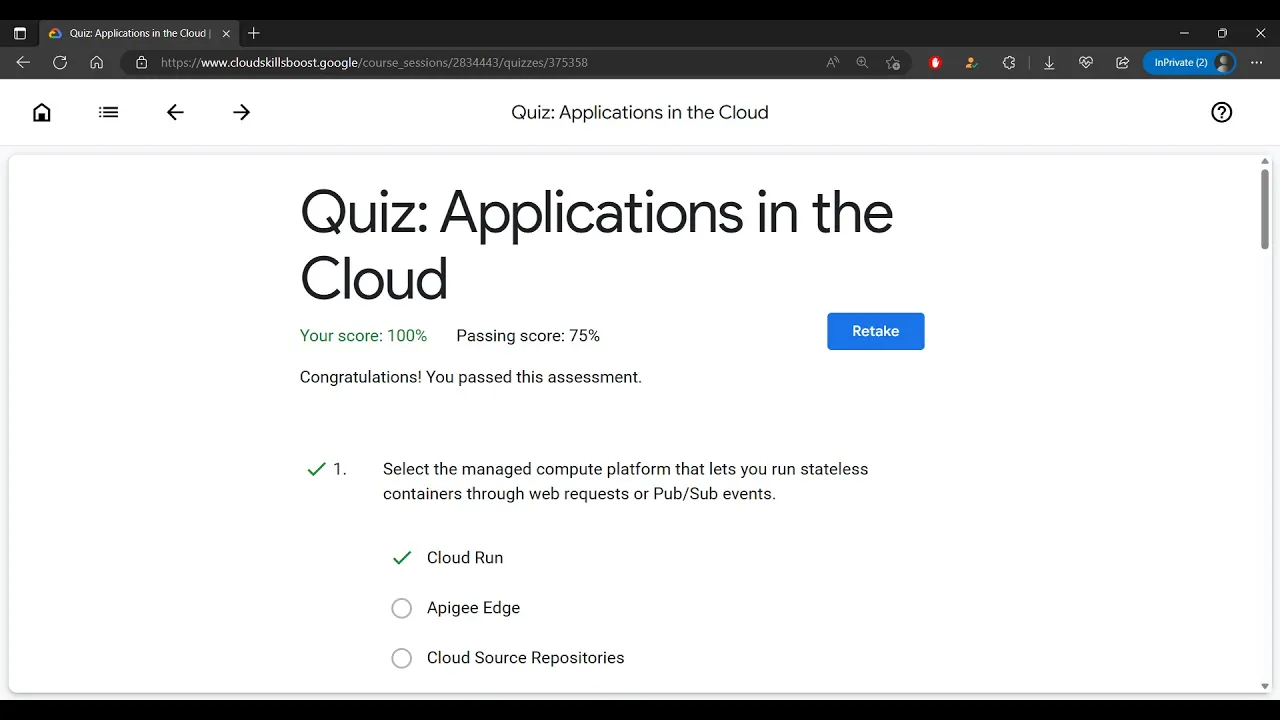The image size is (1280, 720).
Task: Open the tab actions menu icon
Action: (19, 33)
